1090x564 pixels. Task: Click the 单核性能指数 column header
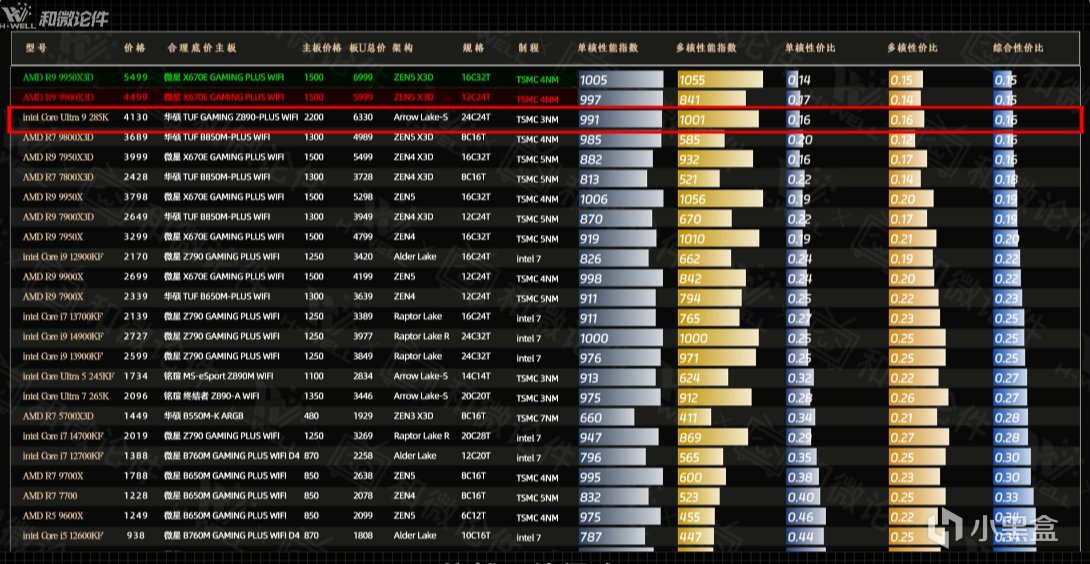tap(608, 48)
